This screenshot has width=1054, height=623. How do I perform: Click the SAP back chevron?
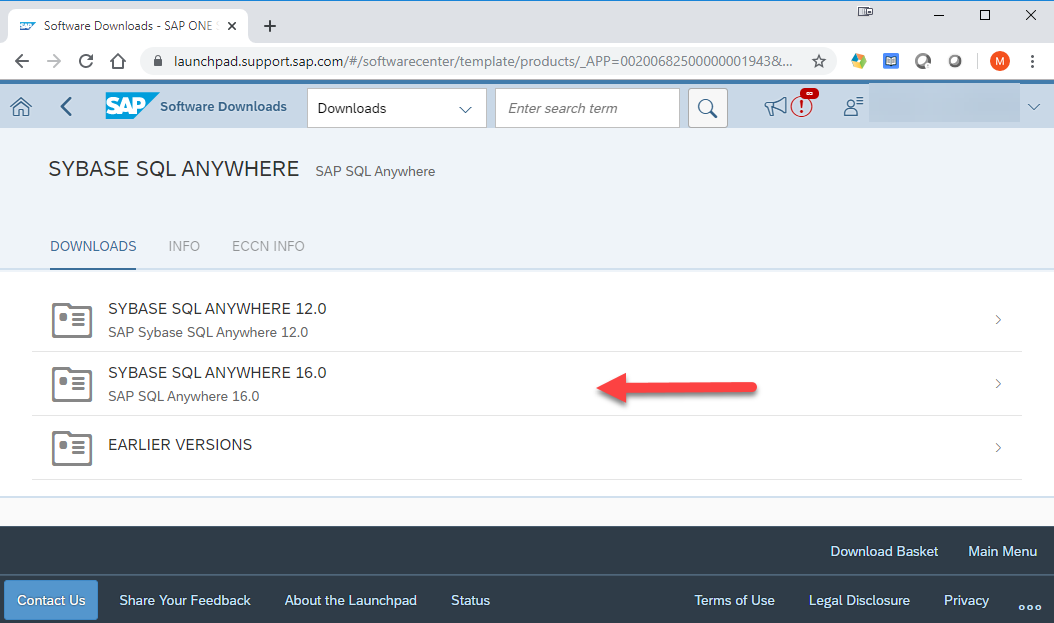[x=66, y=107]
